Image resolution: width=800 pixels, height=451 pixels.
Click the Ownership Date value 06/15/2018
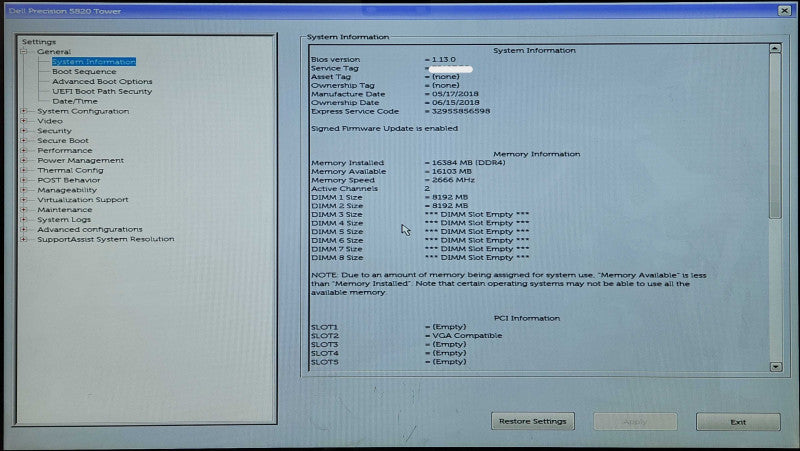[456, 103]
